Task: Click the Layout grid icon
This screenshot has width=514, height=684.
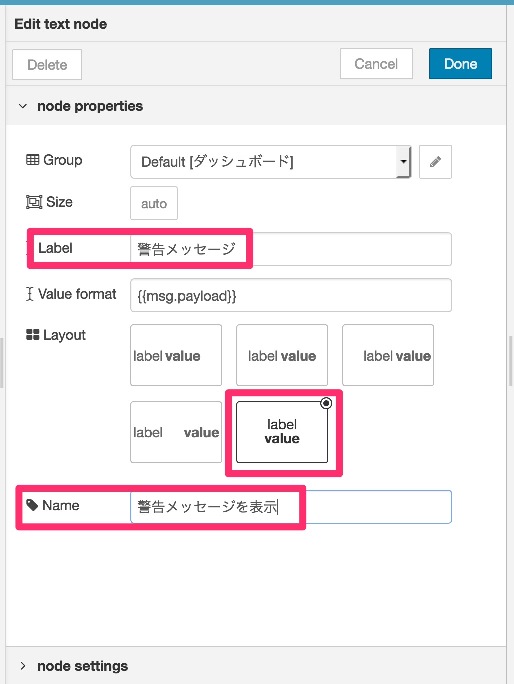Action: pyautogui.click(x=32, y=335)
